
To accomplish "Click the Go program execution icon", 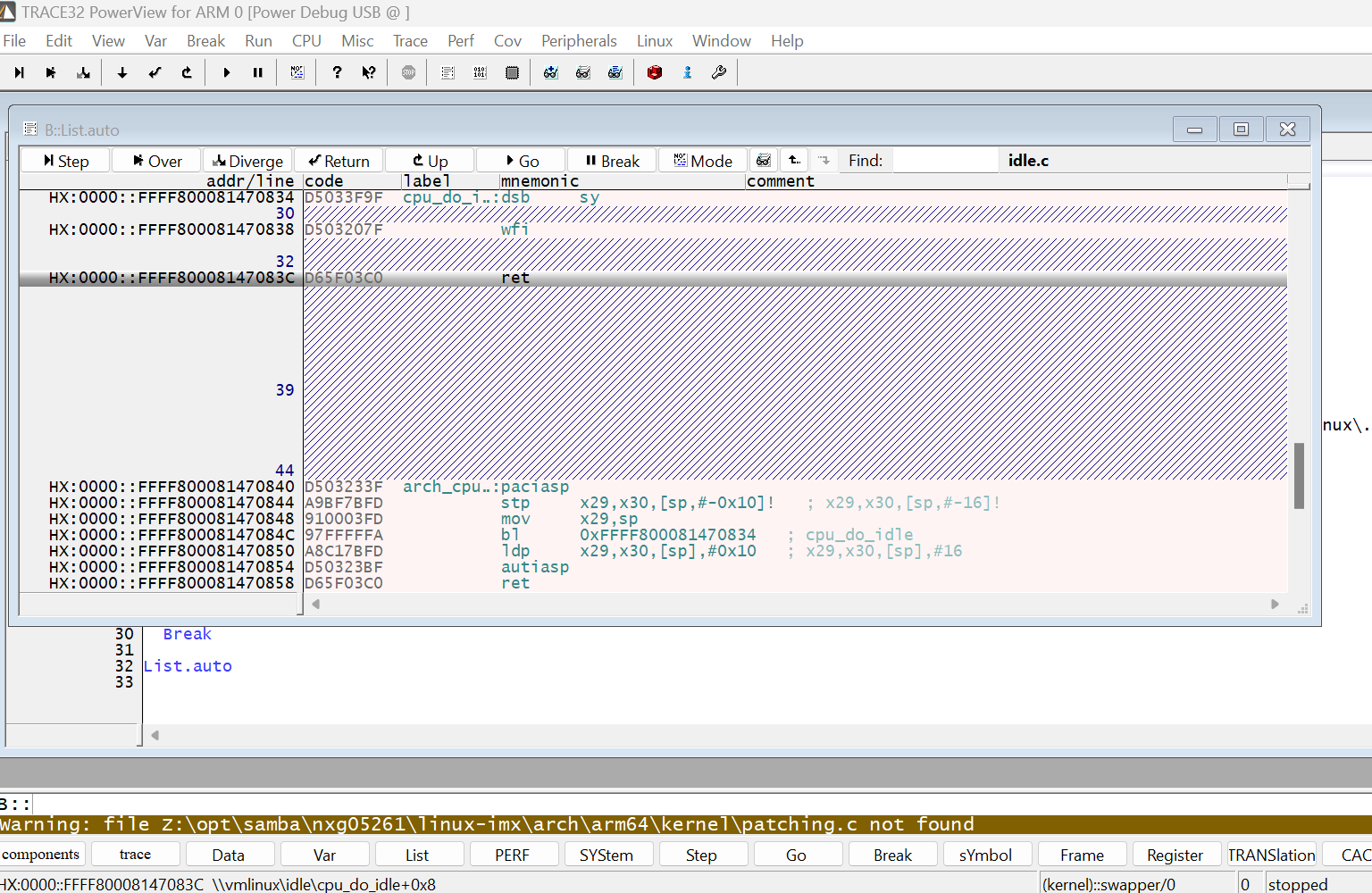I will (x=226, y=72).
